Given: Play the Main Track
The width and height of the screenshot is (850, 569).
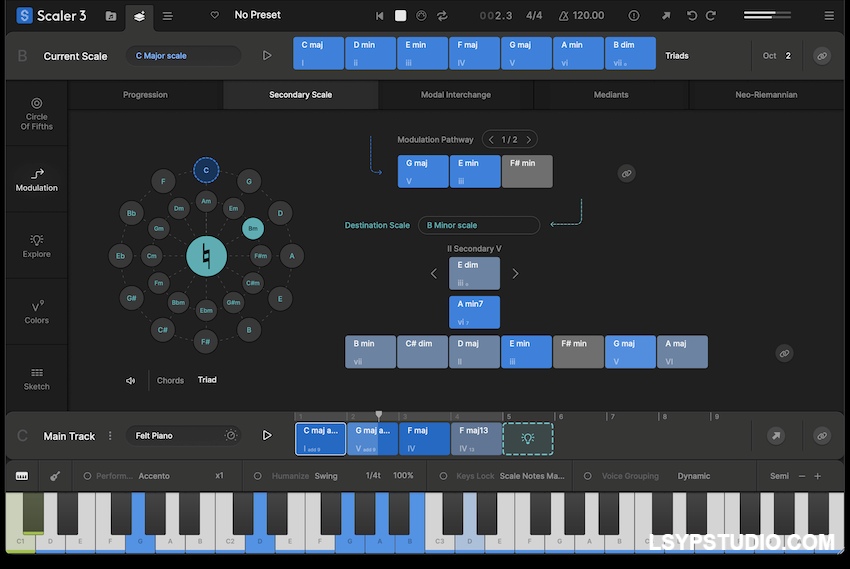Looking at the screenshot, I should click(267, 435).
